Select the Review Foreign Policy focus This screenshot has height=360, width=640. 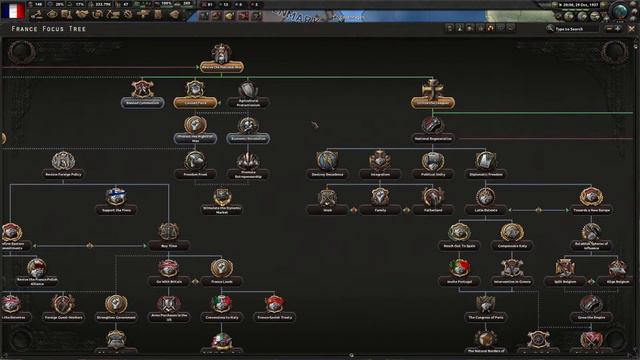(x=63, y=166)
